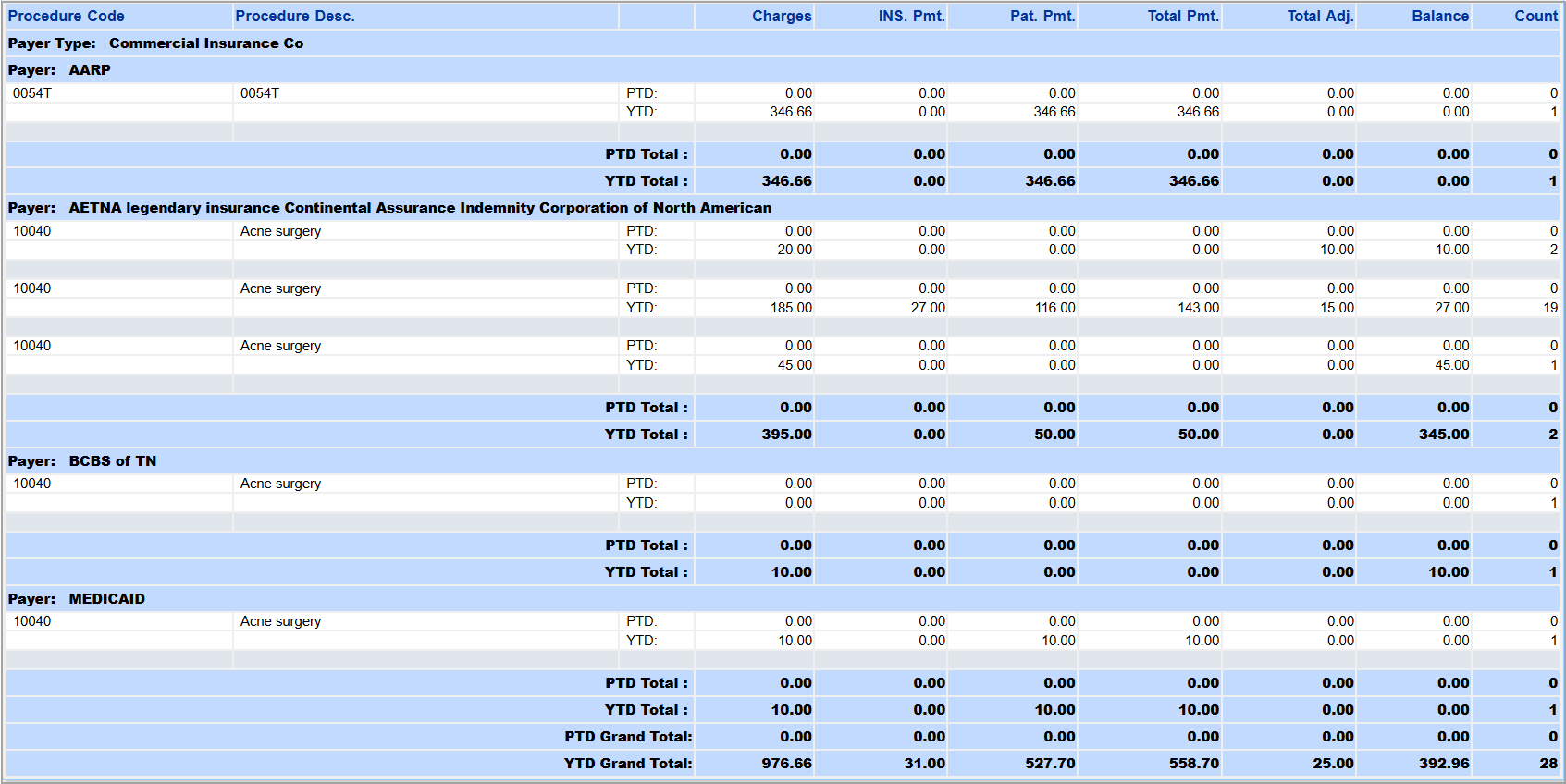The image size is (1566, 784).
Task: Click procedure code 10040 under MEDICAID
Action: pyautogui.click(x=32, y=621)
